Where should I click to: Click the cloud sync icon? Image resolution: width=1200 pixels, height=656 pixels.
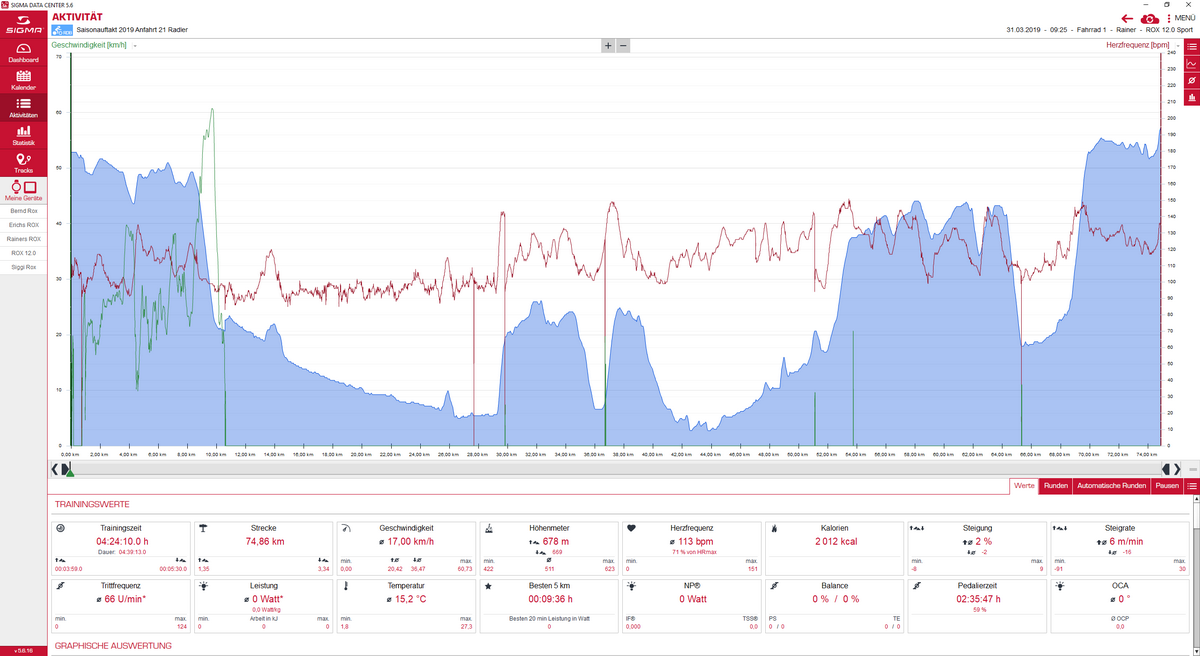click(x=1150, y=18)
